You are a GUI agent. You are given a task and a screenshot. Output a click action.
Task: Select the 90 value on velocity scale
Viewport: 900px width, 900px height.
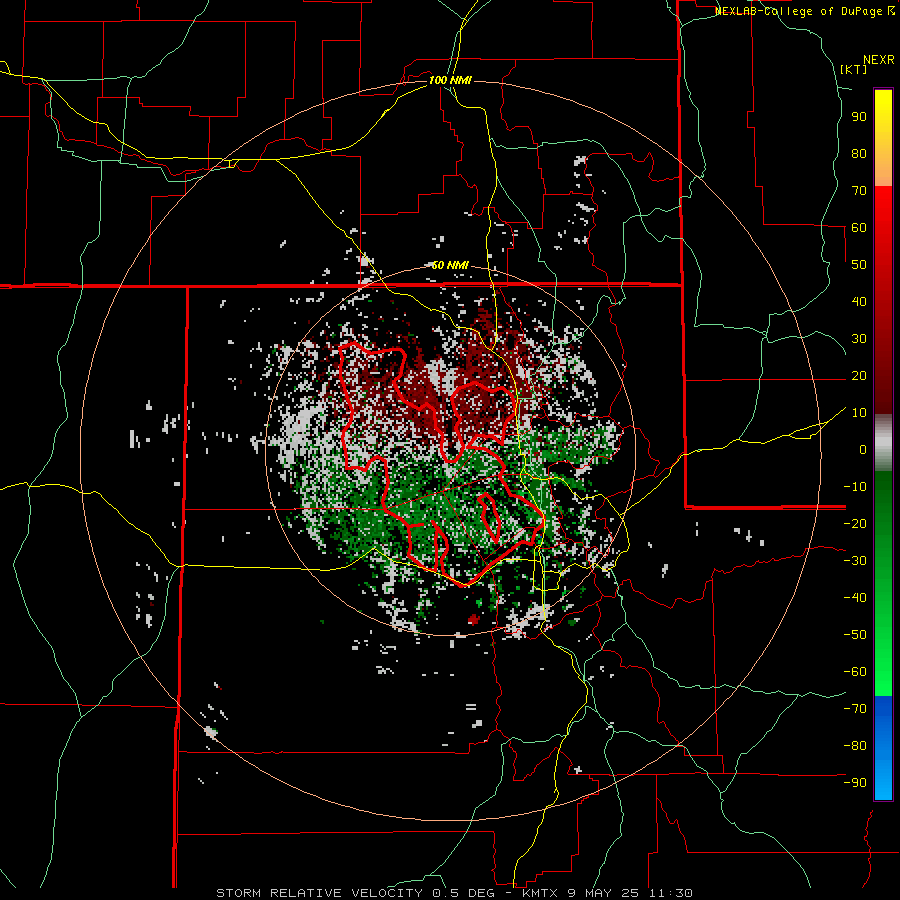[859, 117]
